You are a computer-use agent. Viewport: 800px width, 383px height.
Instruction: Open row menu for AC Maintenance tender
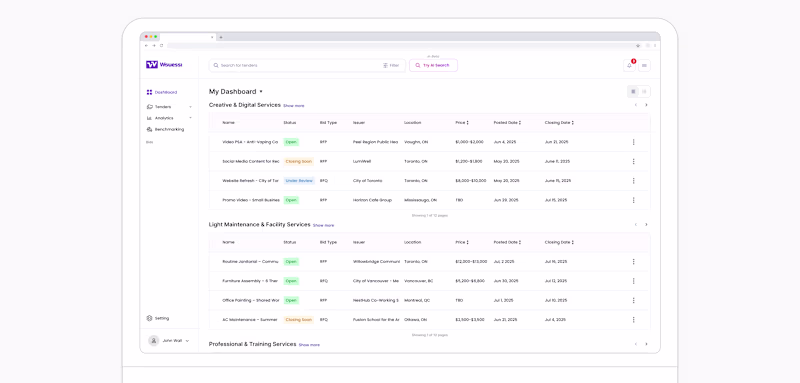634,320
